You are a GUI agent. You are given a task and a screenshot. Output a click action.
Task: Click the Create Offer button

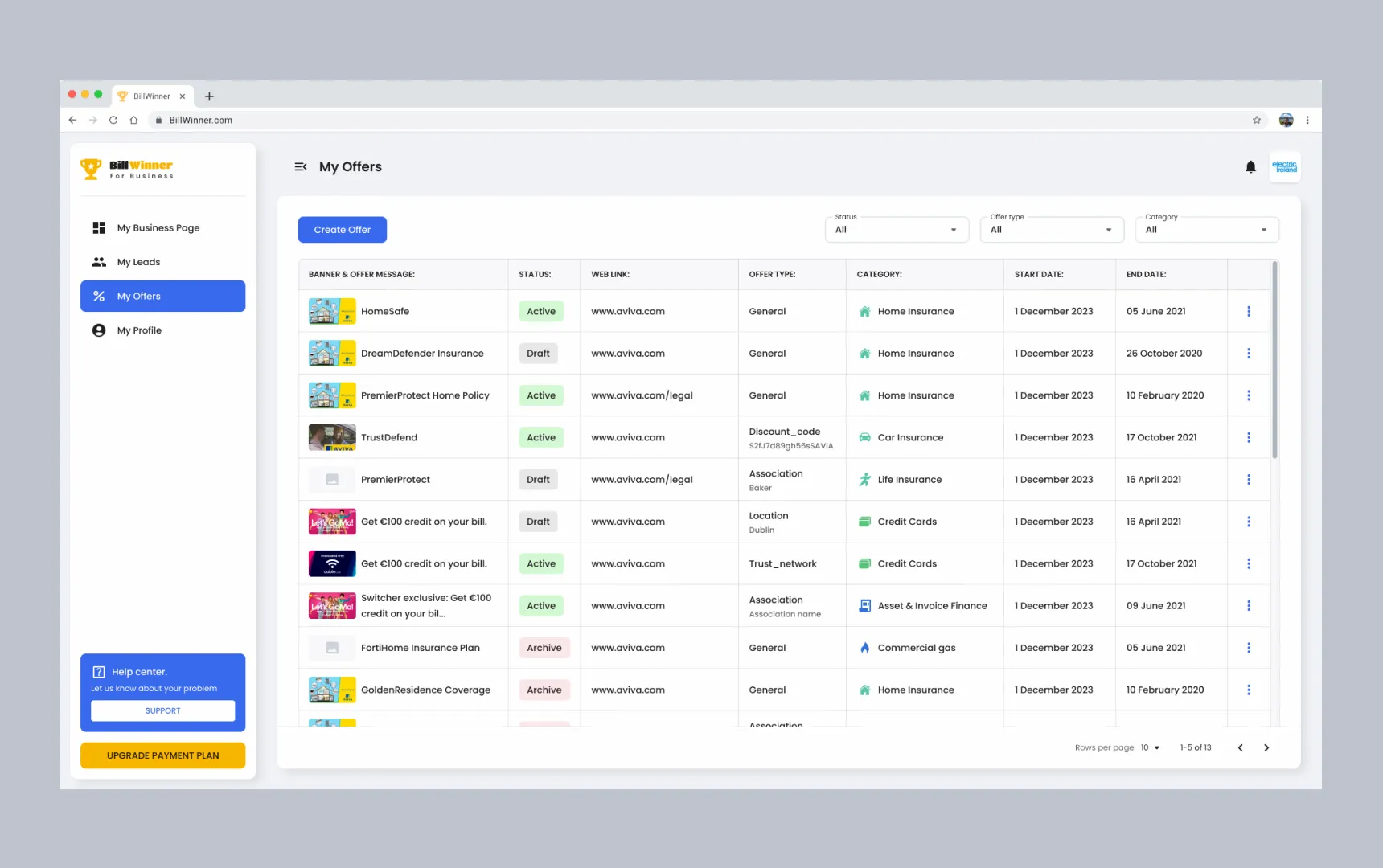pyautogui.click(x=342, y=230)
